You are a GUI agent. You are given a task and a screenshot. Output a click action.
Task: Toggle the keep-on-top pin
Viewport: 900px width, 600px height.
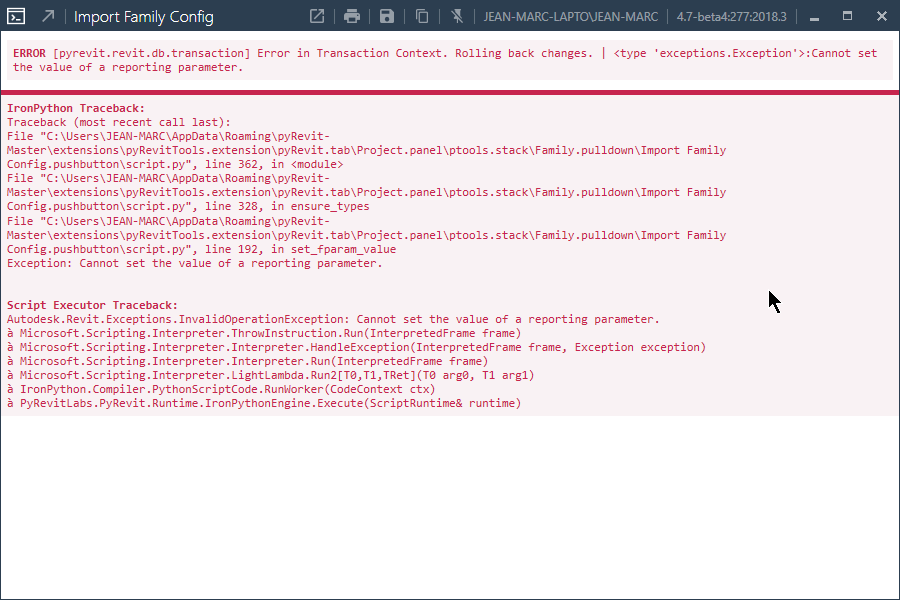click(456, 16)
